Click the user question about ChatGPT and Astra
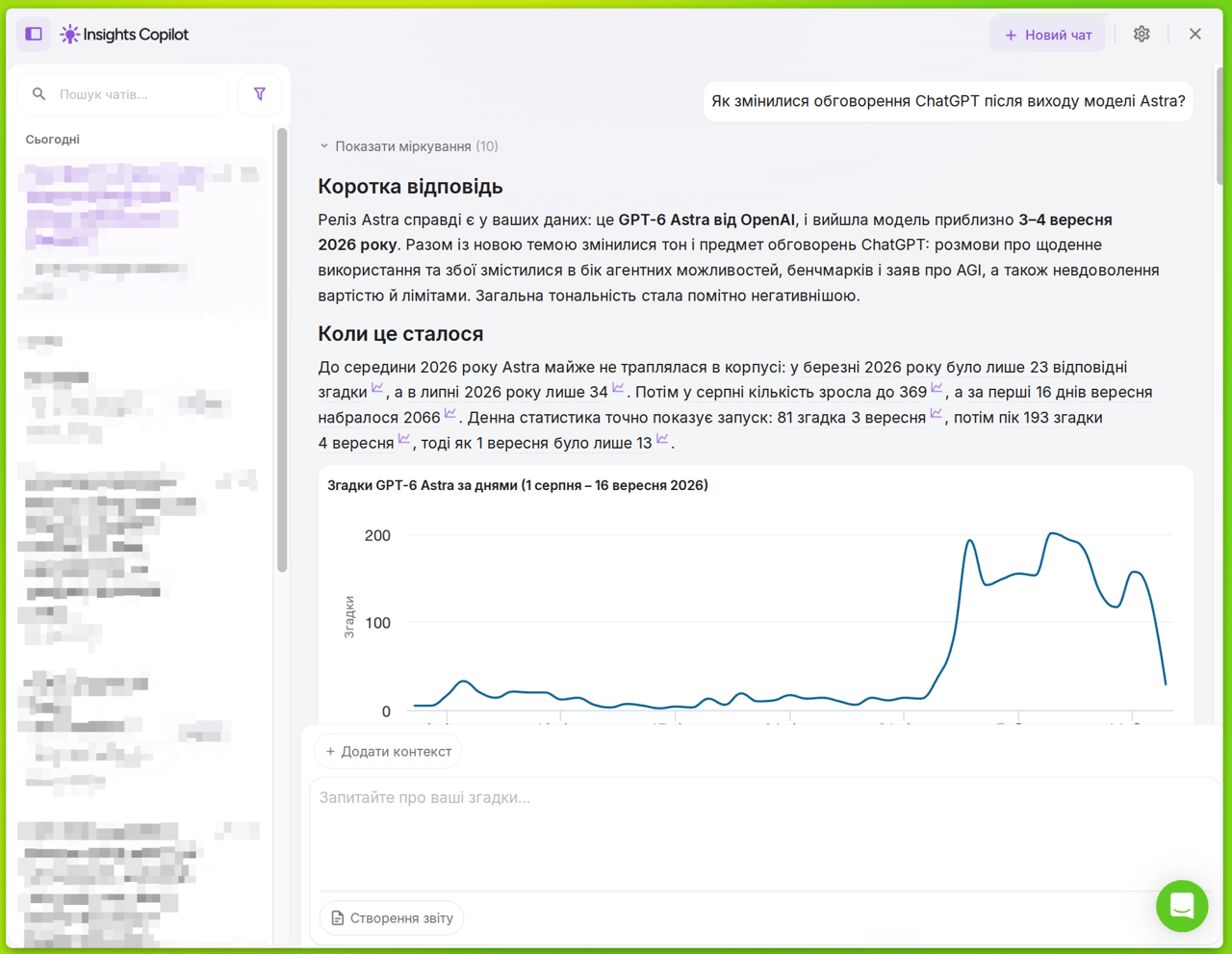Viewport: 1232px width, 954px height. click(x=948, y=101)
